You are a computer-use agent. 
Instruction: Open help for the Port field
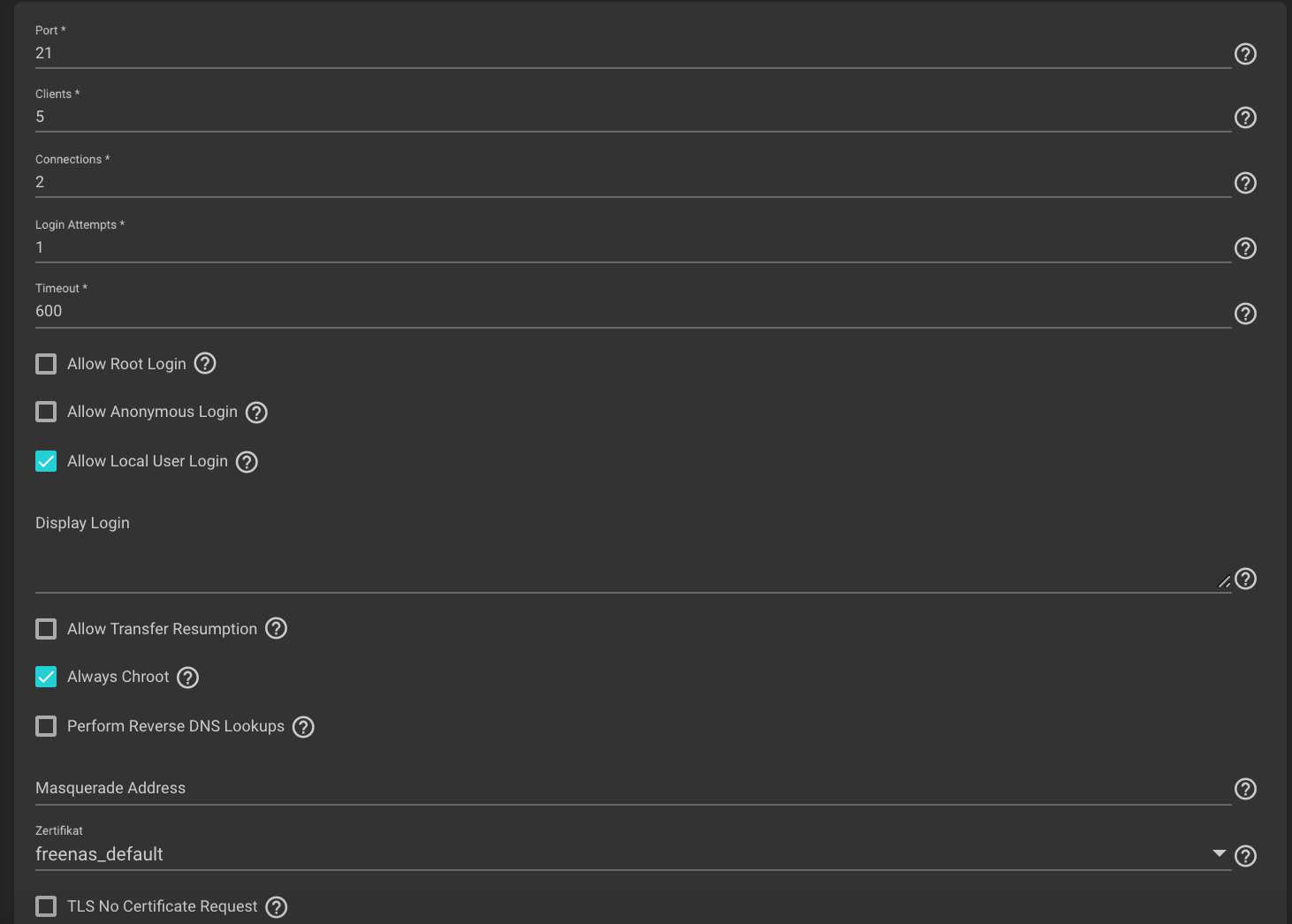coord(1245,54)
